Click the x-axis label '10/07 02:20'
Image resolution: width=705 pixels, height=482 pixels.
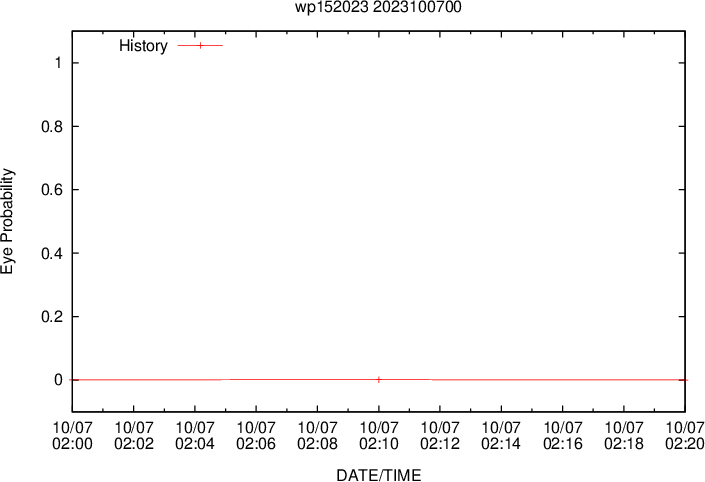click(685, 435)
